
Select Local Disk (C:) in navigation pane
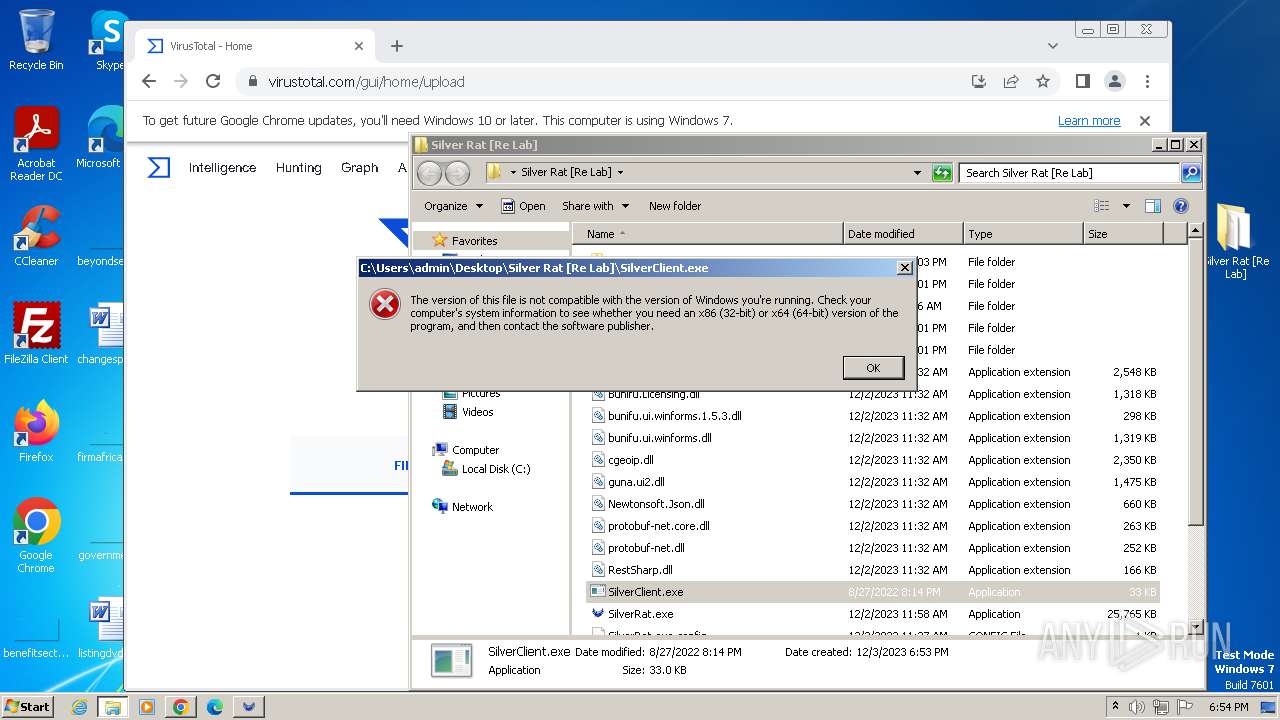click(487, 469)
